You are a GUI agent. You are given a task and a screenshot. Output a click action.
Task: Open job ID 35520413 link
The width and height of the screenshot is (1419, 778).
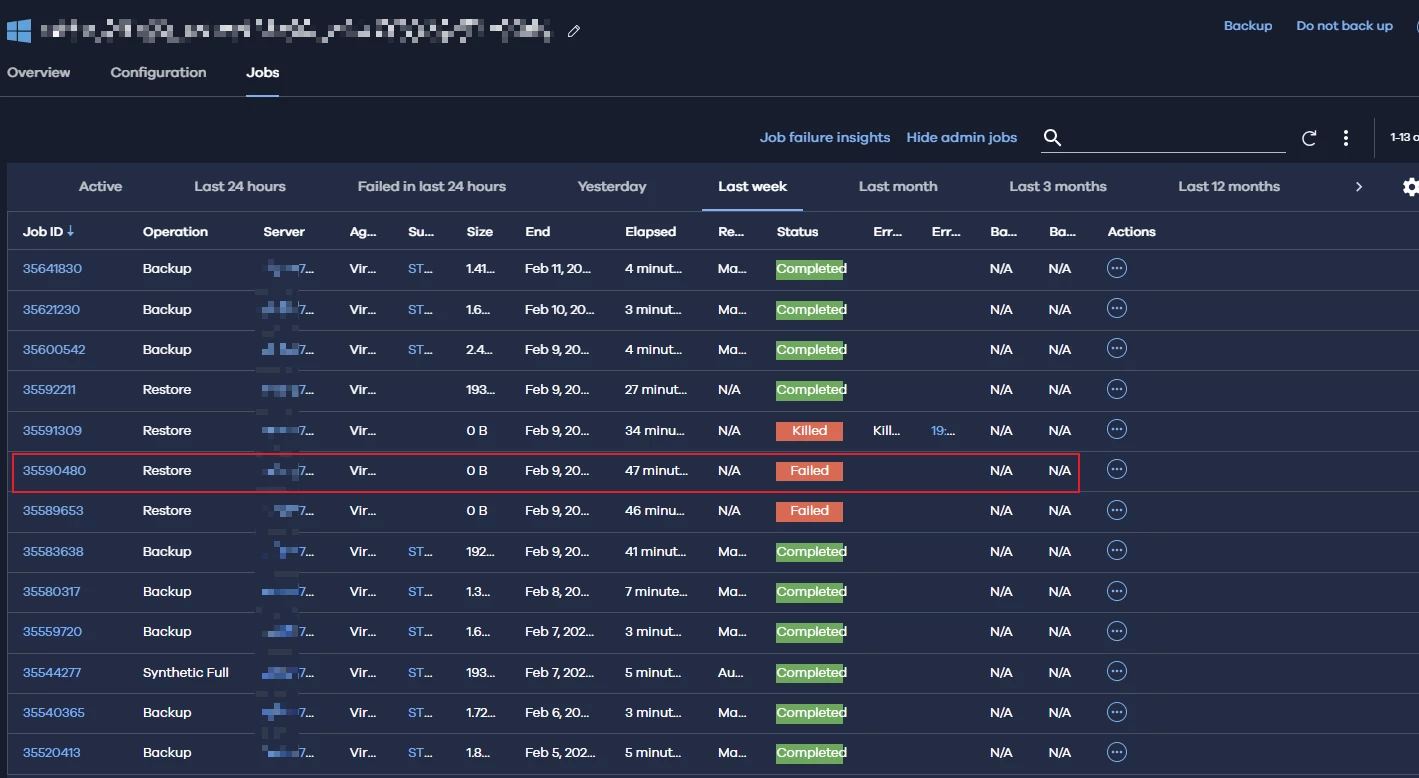pos(52,753)
